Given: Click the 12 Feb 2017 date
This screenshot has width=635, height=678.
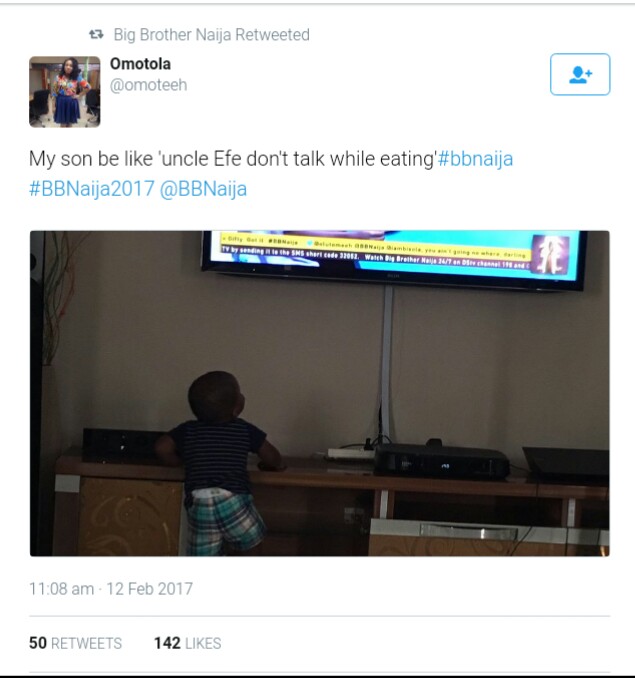Looking at the screenshot, I should tap(150, 589).
